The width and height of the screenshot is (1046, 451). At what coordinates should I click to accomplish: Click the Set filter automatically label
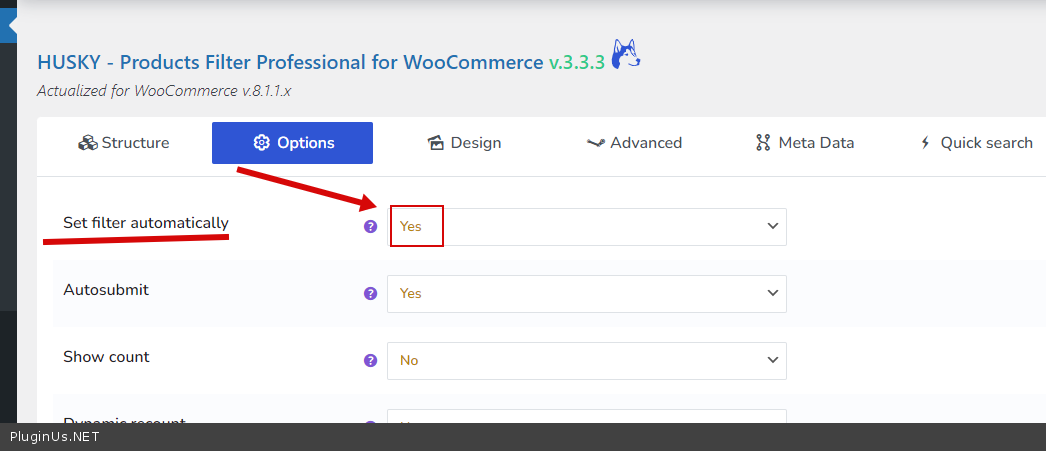pos(146,223)
